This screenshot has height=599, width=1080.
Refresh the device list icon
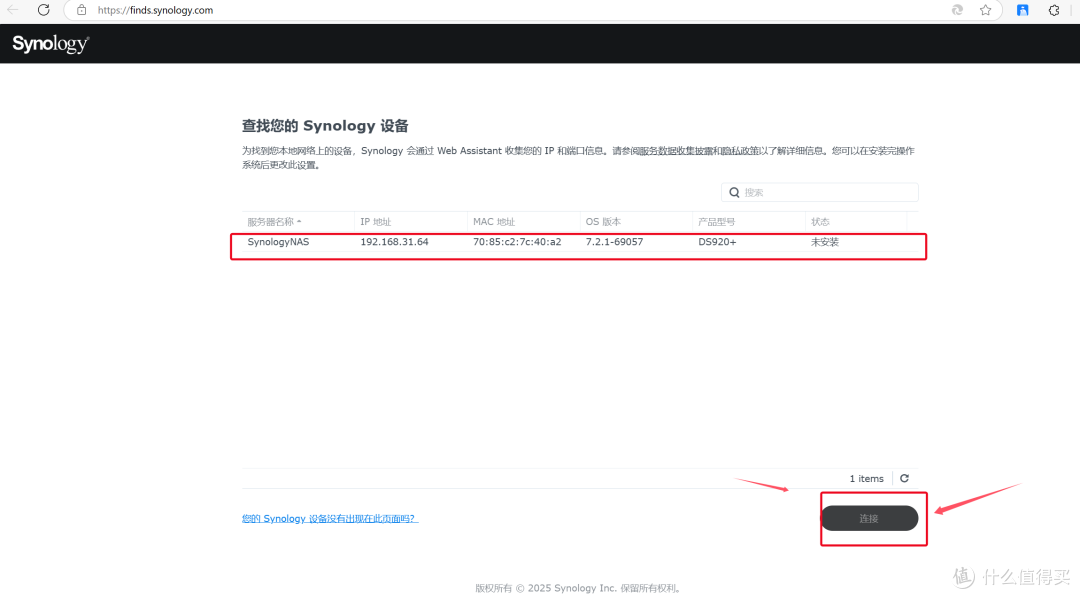[904, 479]
